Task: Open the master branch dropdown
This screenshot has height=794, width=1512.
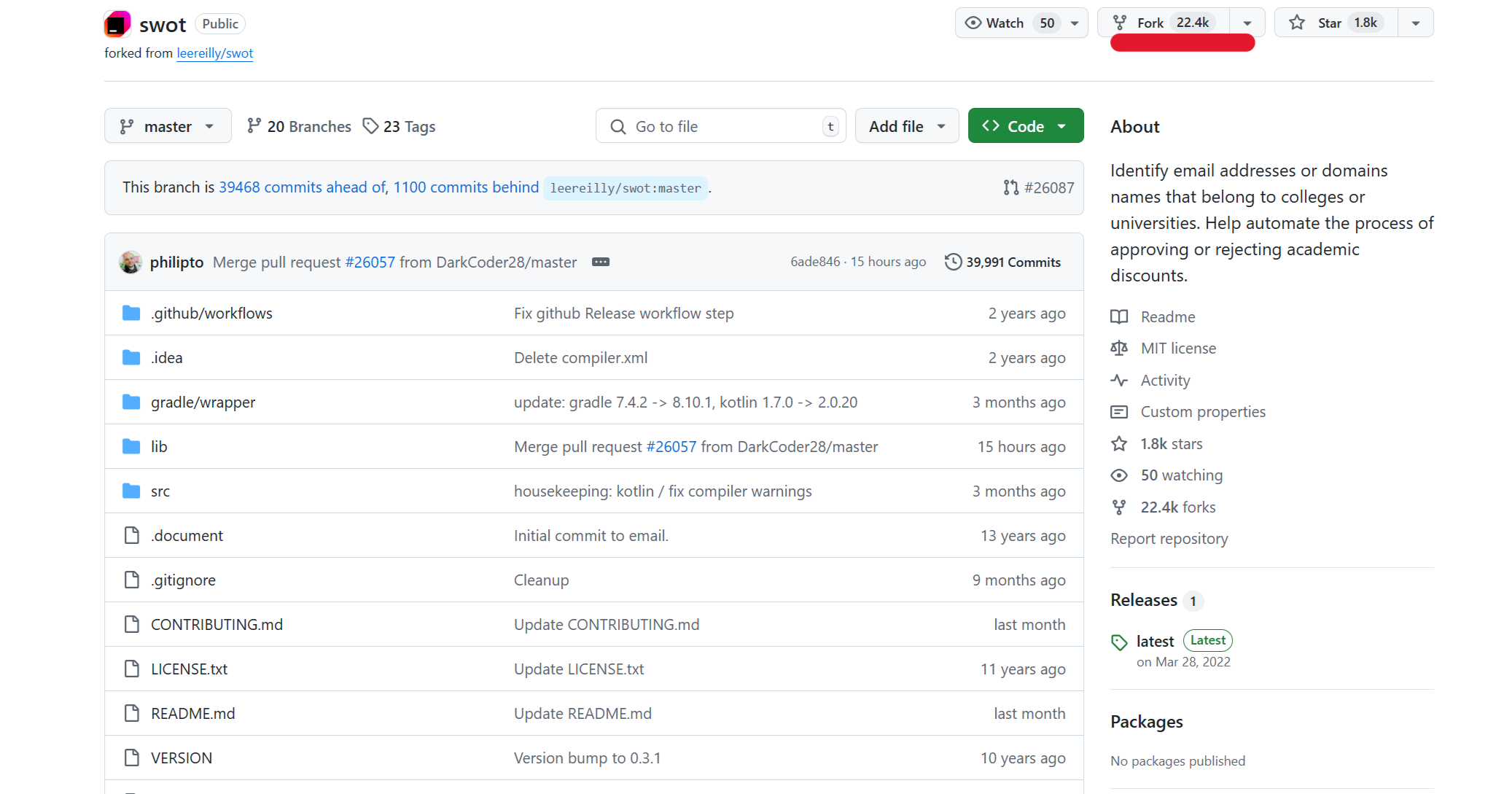Action: click(168, 126)
